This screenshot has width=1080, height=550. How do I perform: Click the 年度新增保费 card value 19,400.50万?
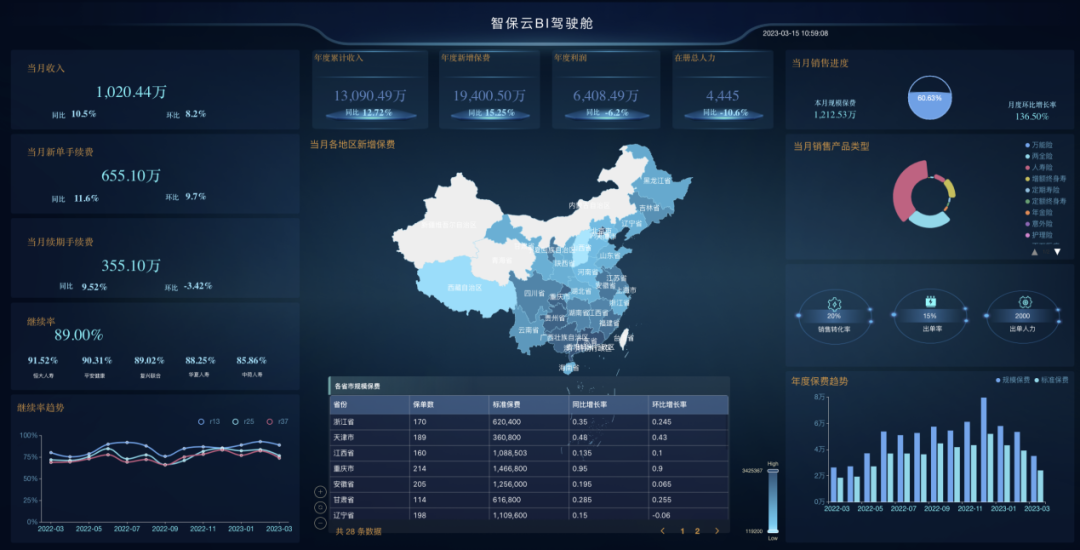[x=489, y=96]
